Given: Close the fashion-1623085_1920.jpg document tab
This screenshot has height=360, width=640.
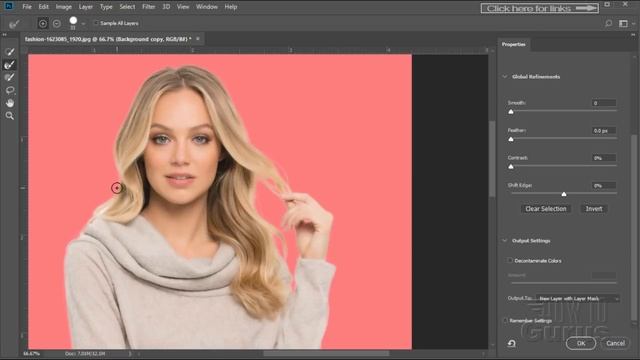Looking at the screenshot, I should coord(198,39).
